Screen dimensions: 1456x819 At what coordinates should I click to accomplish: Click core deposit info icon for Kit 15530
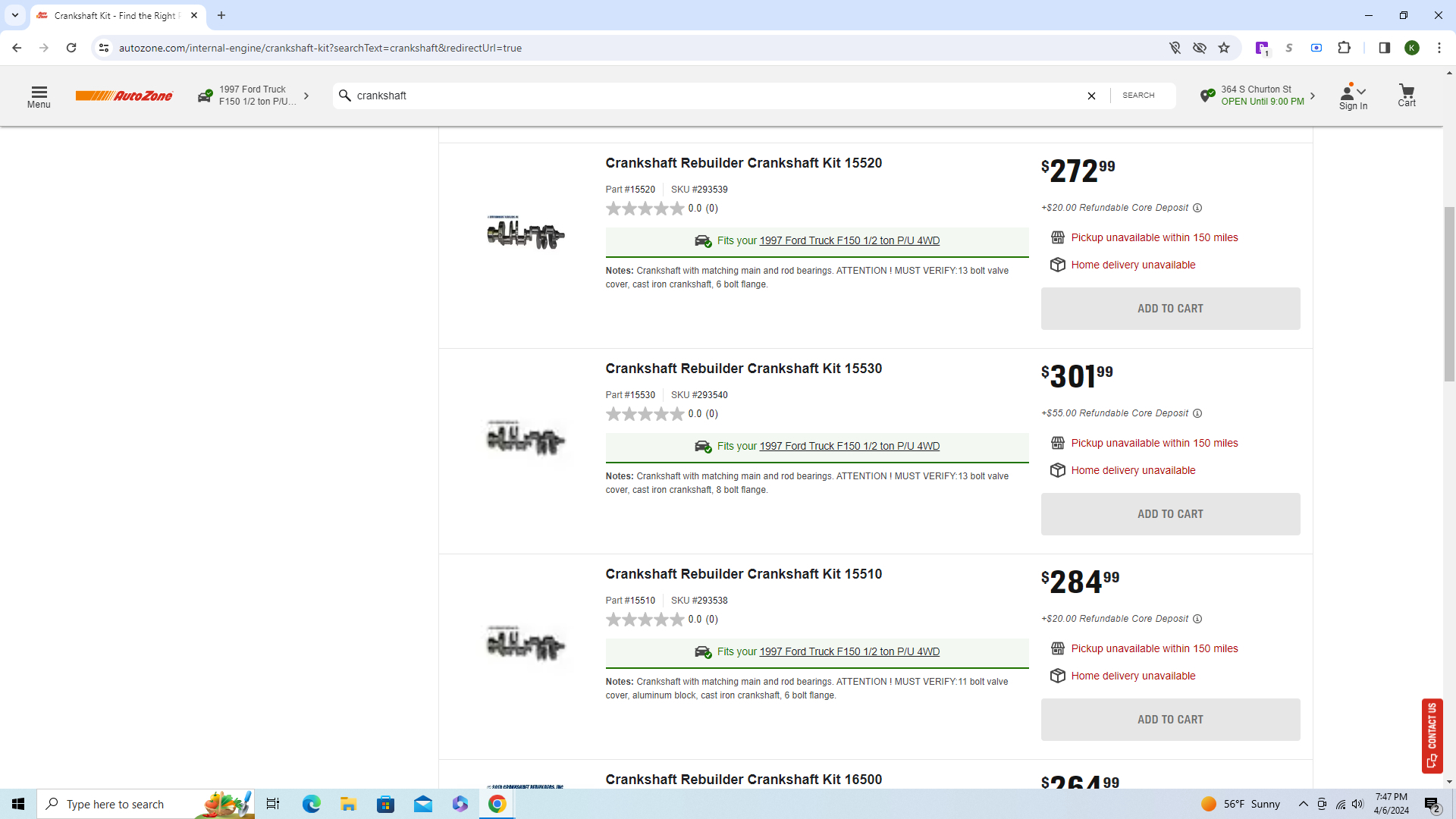click(x=1197, y=413)
